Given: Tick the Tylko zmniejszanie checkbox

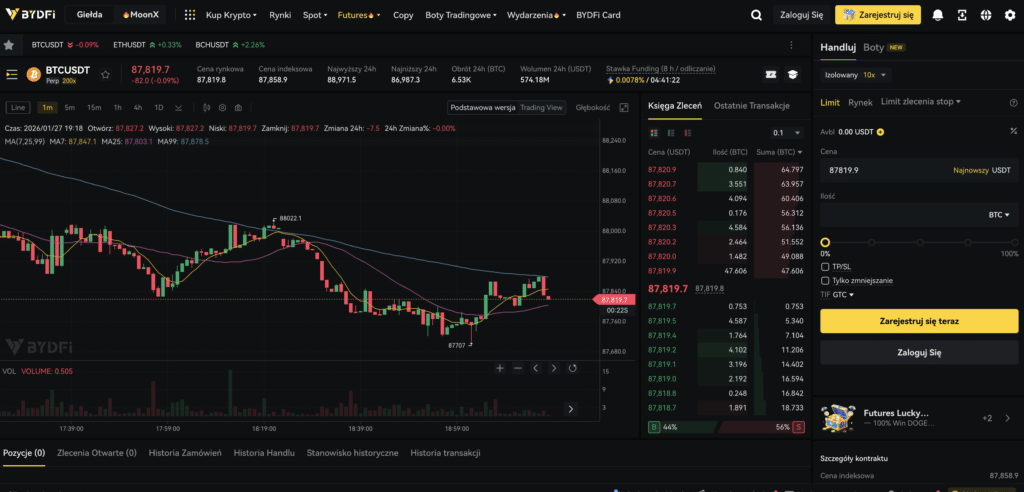Looking at the screenshot, I should tap(825, 281).
